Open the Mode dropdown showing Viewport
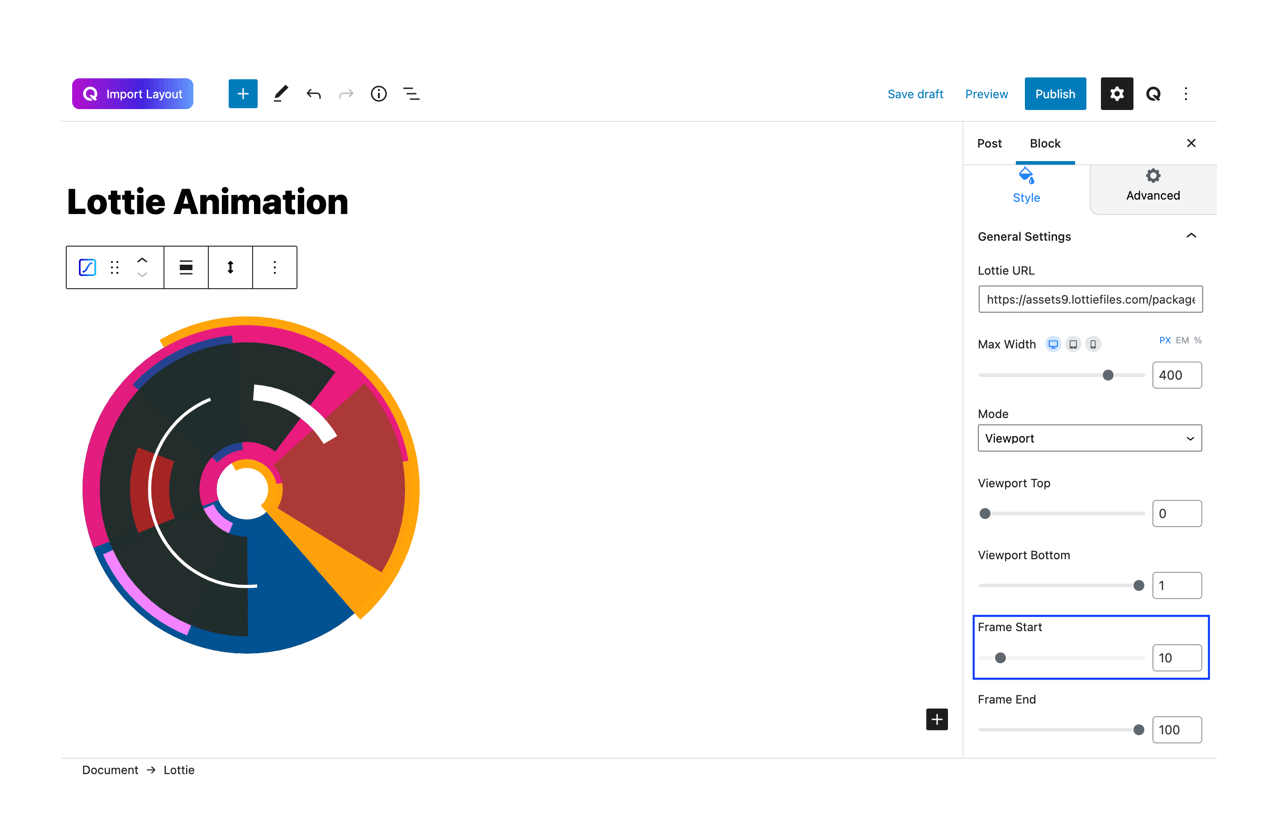The height and width of the screenshot is (836, 1280). (1090, 438)
